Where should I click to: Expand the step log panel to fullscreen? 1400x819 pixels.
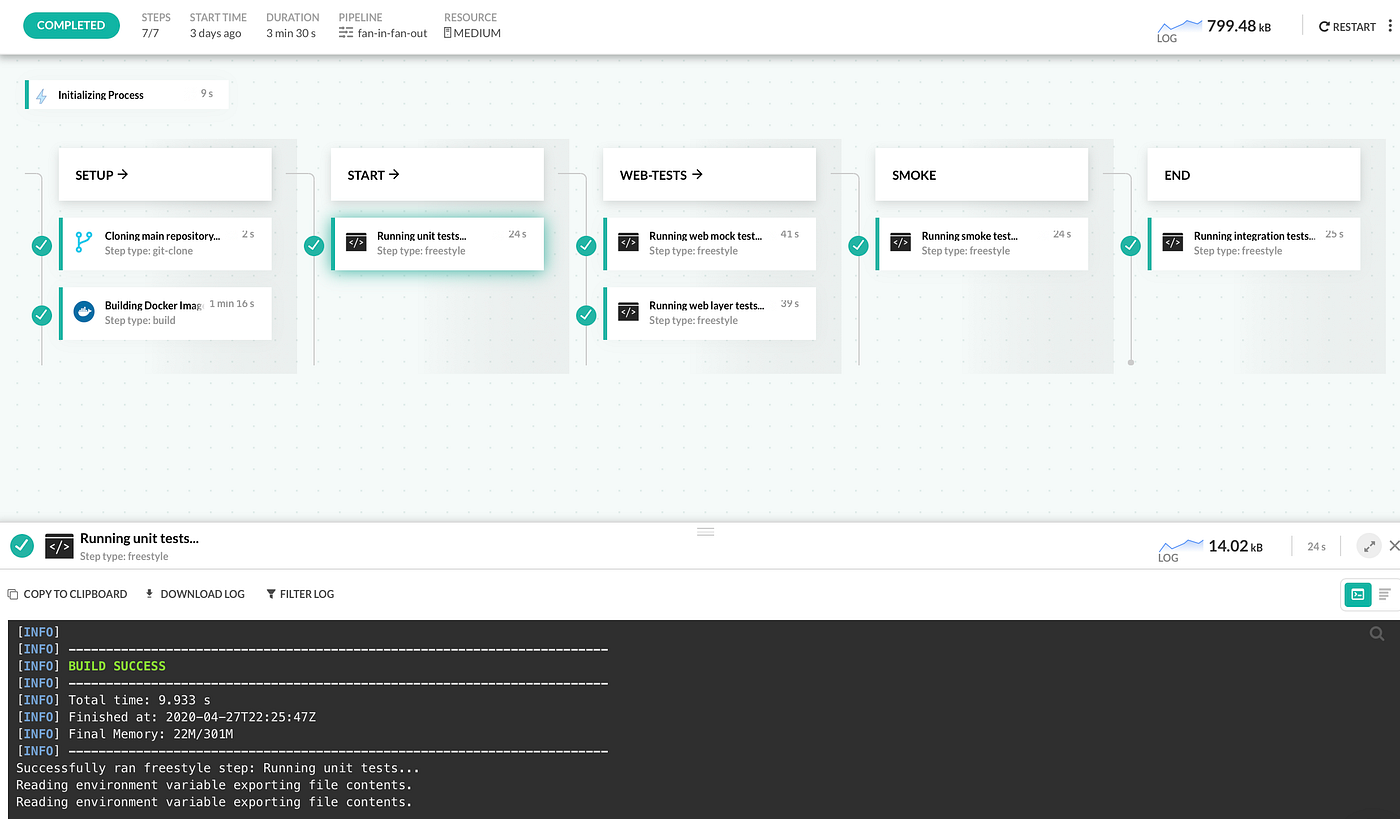point(1369,546)
